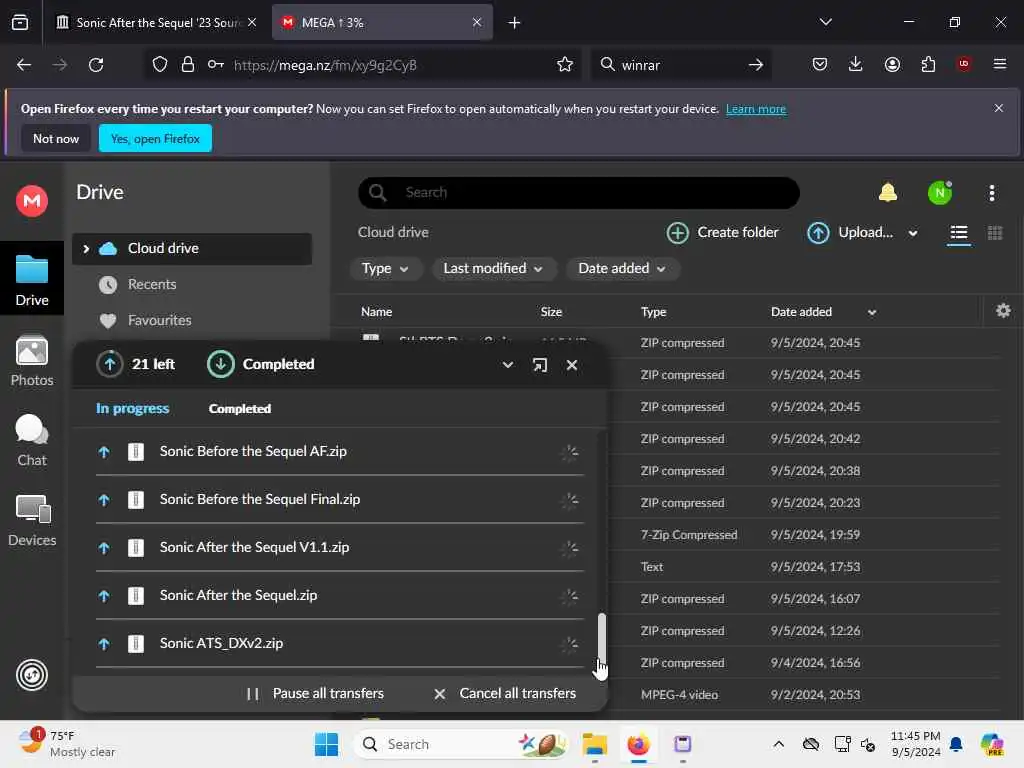Select Sonic Before the Sequel AF.zip transfer
Screen dimensions: 1024x768
340,452
